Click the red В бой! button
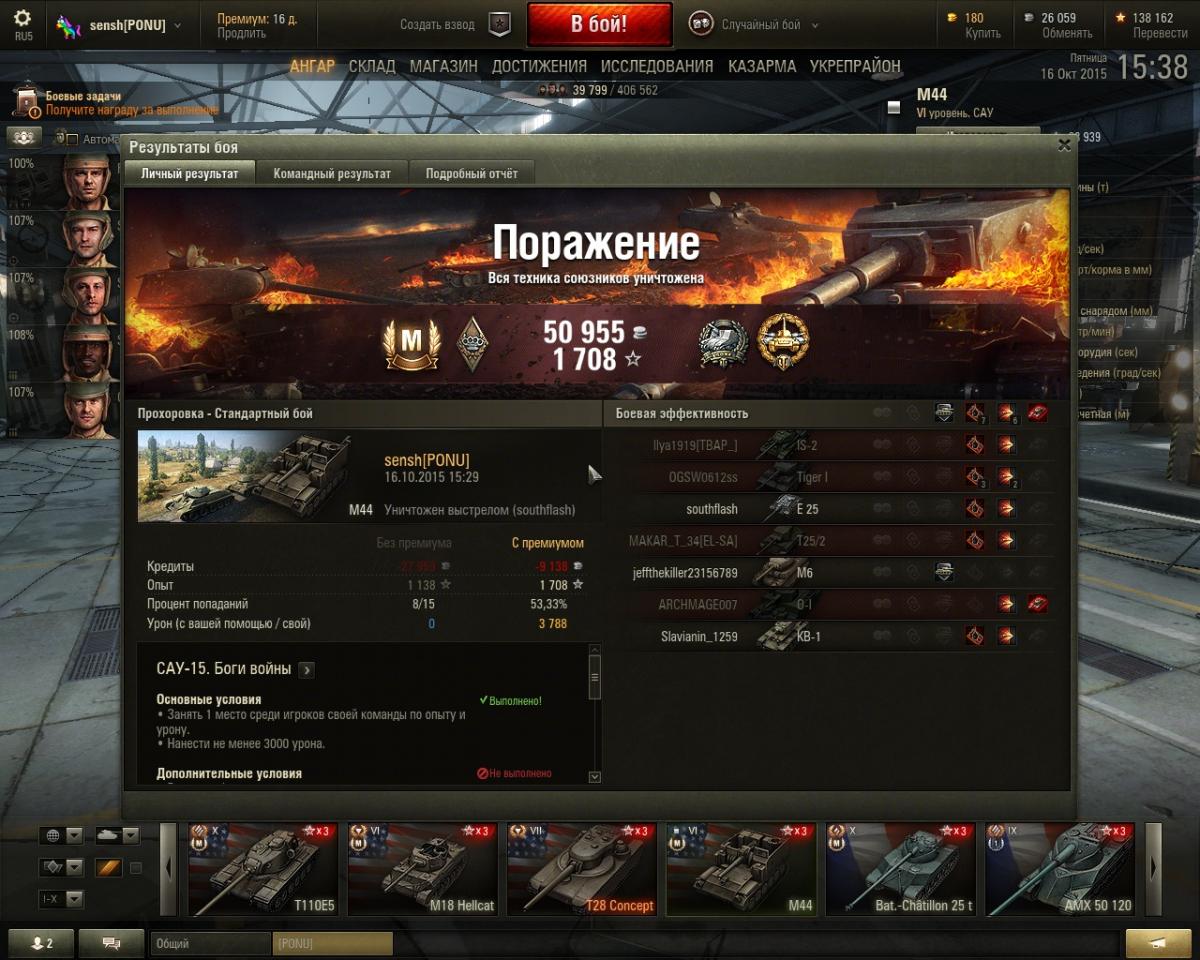 point(599,25)
